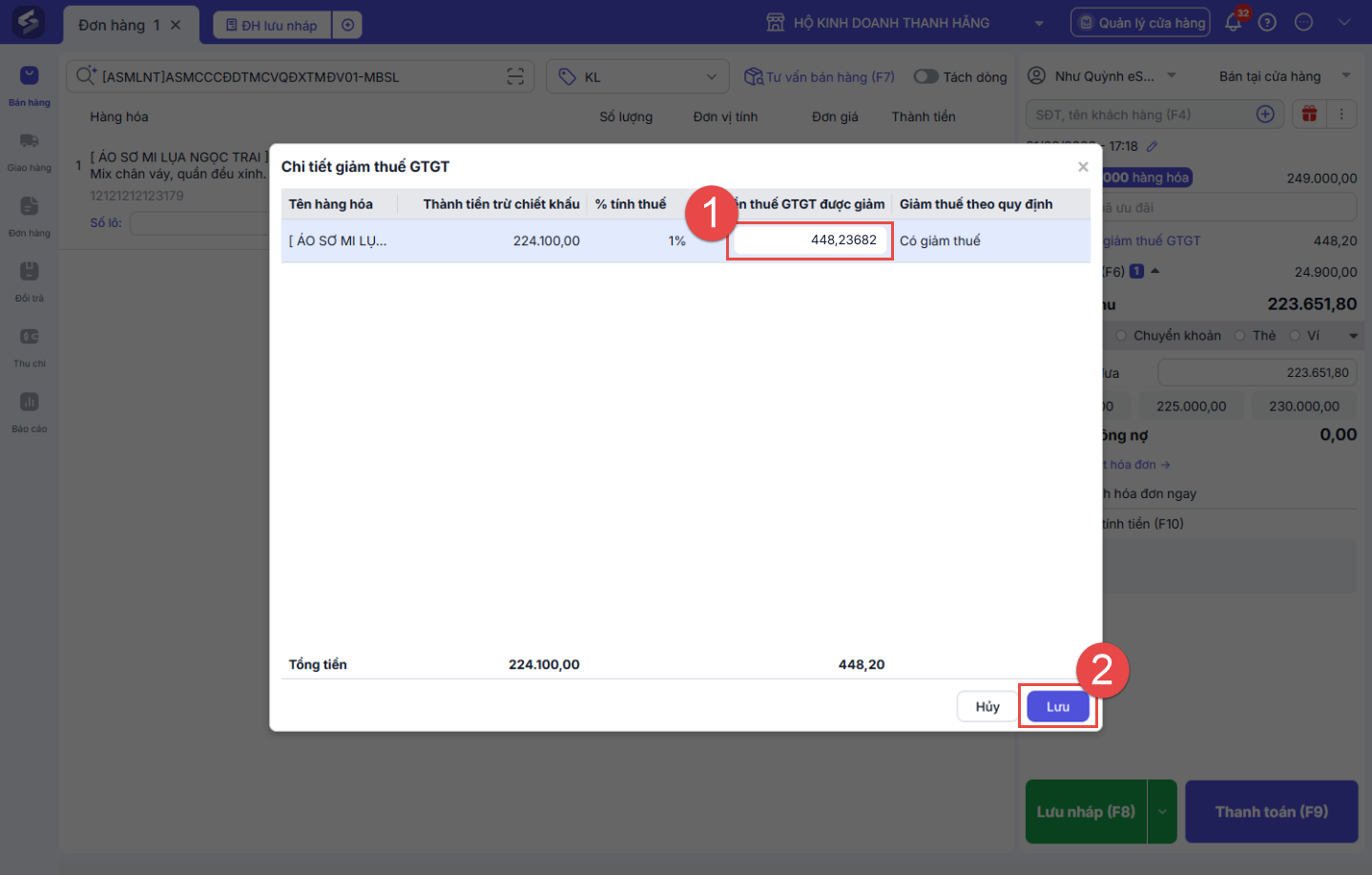The image size is (1372, 875).
Task: Collapse the discount F6 arrow
Action: point(1155,271)
